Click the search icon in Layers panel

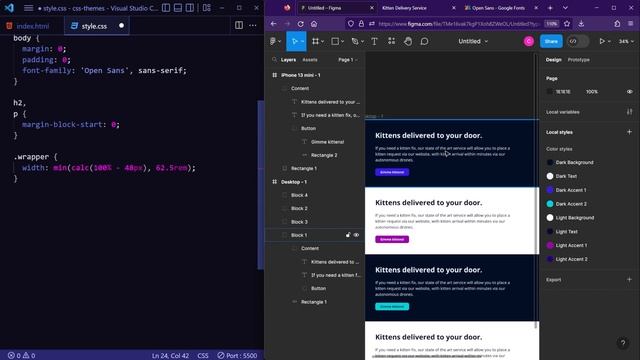click(274, 60)
